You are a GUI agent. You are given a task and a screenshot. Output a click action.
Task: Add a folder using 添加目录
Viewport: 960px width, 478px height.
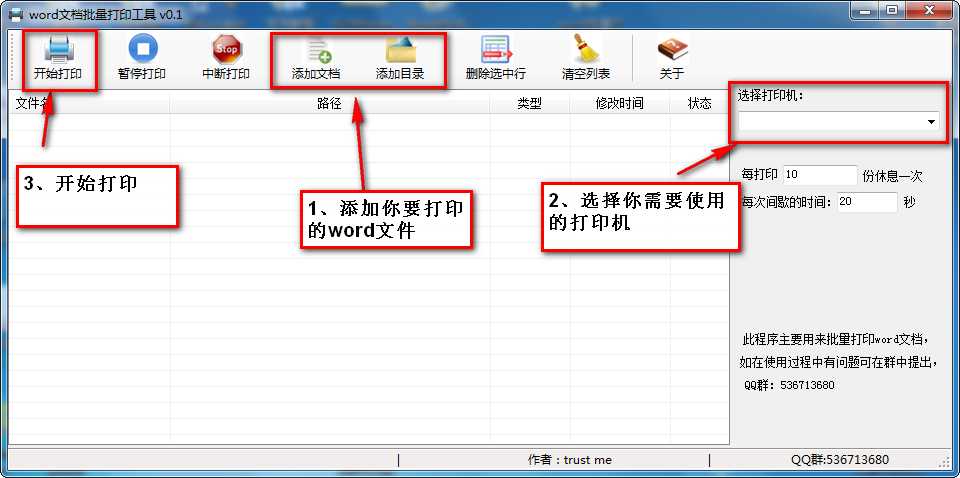coord(400,59)
